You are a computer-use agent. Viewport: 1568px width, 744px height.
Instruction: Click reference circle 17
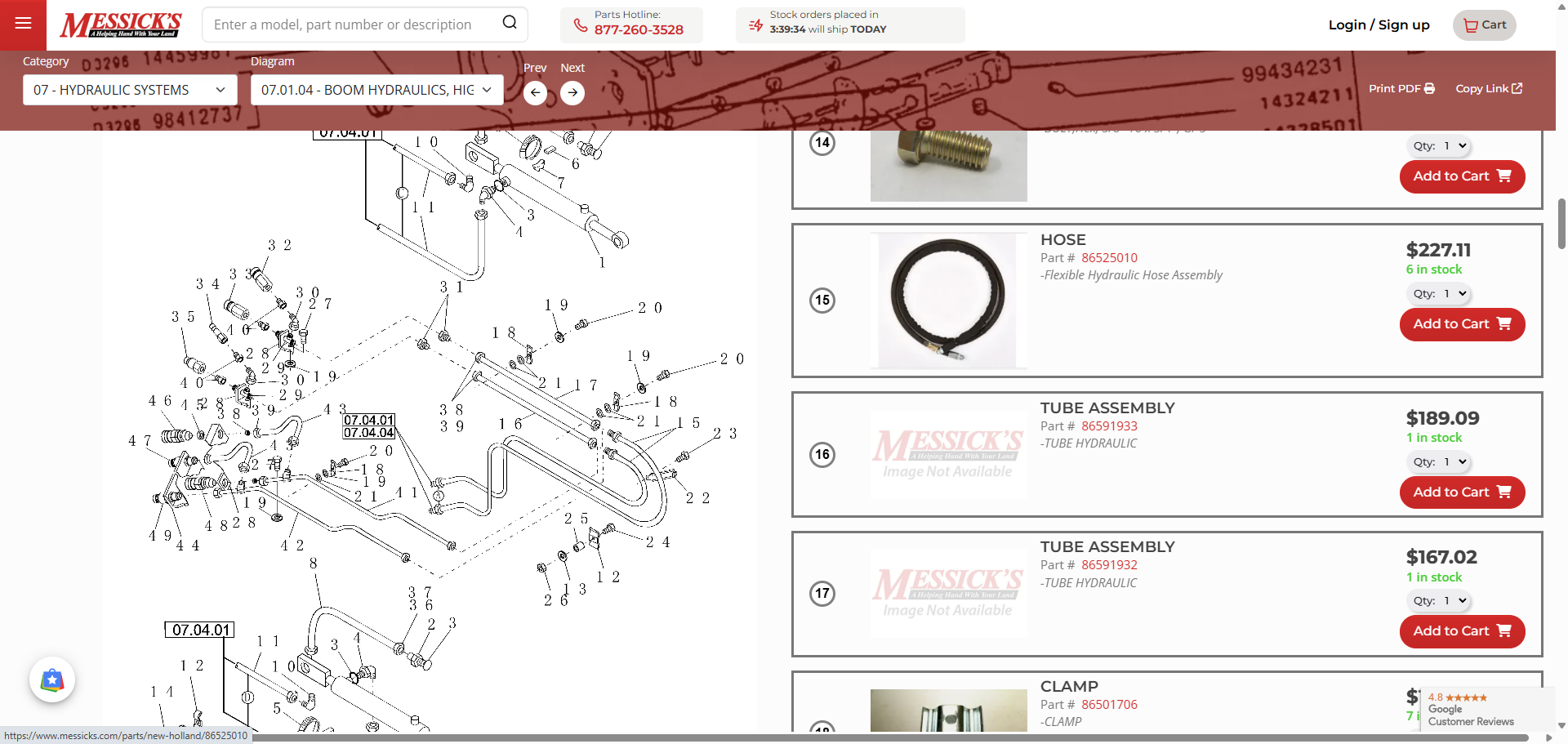[x=822, y=593]
